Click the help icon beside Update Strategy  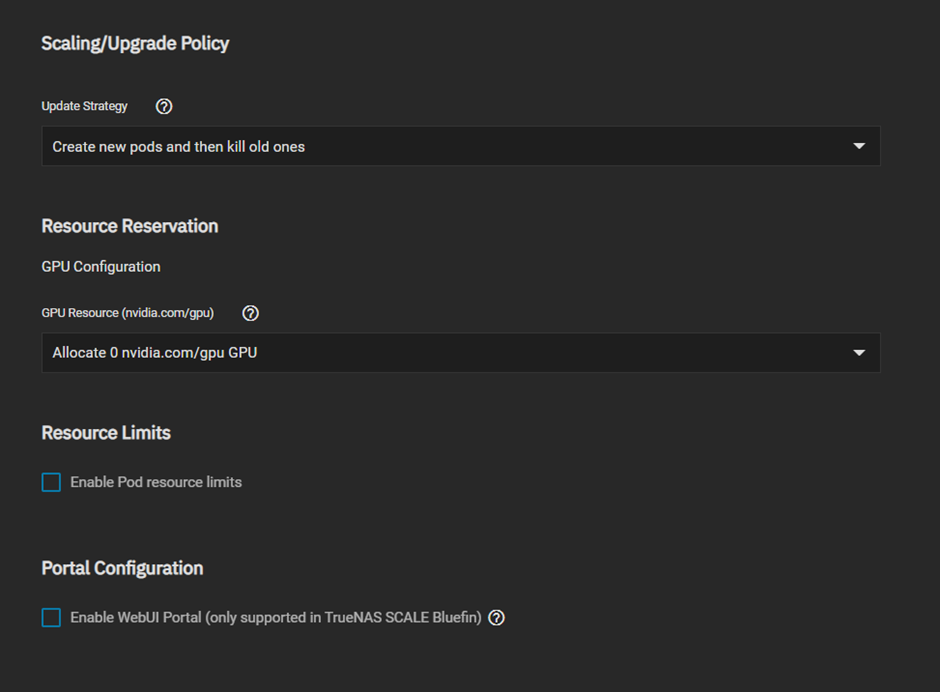(165, 106)
